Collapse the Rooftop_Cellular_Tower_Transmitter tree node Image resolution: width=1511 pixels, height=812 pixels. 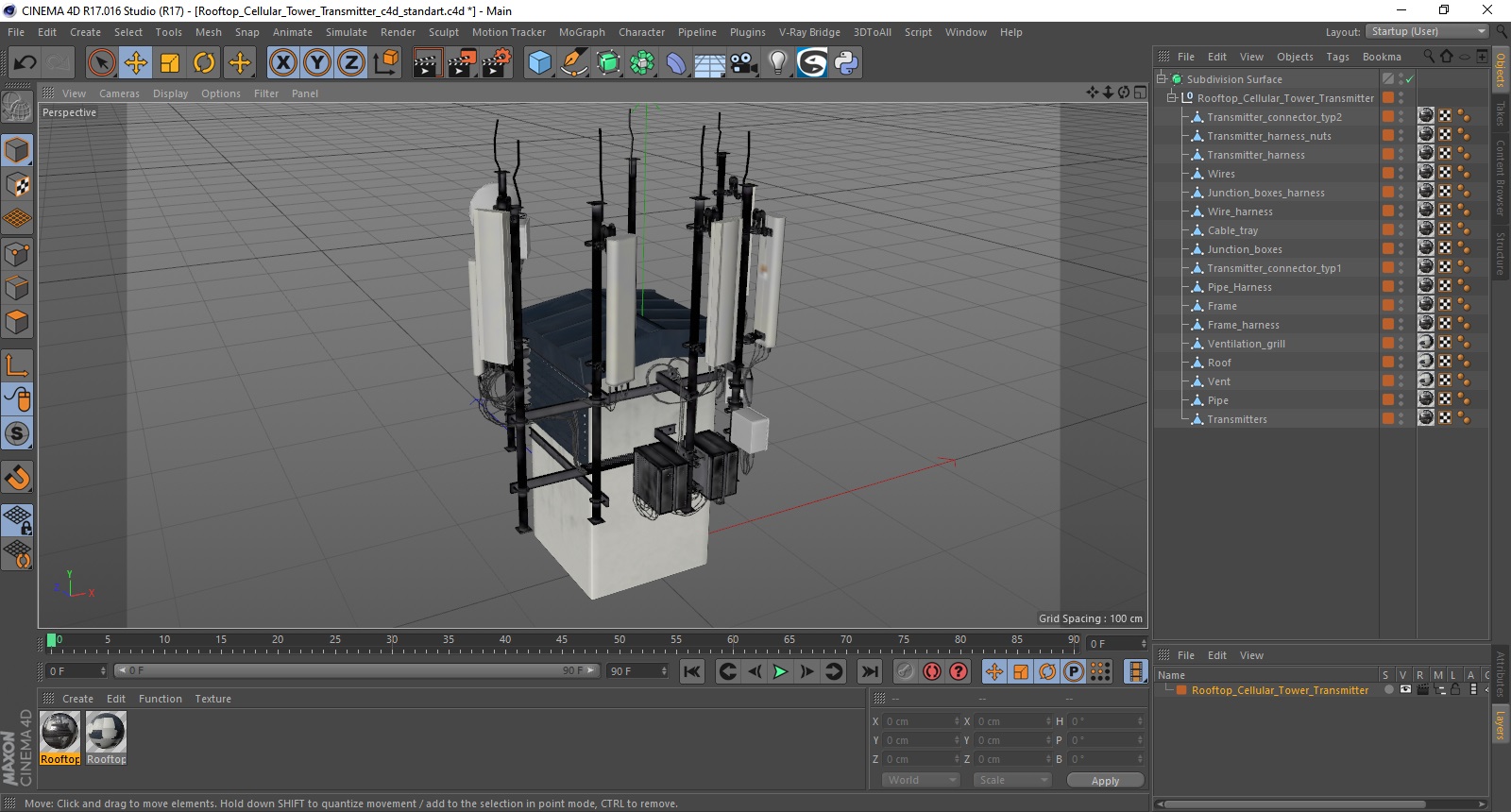pos(1171,97)
